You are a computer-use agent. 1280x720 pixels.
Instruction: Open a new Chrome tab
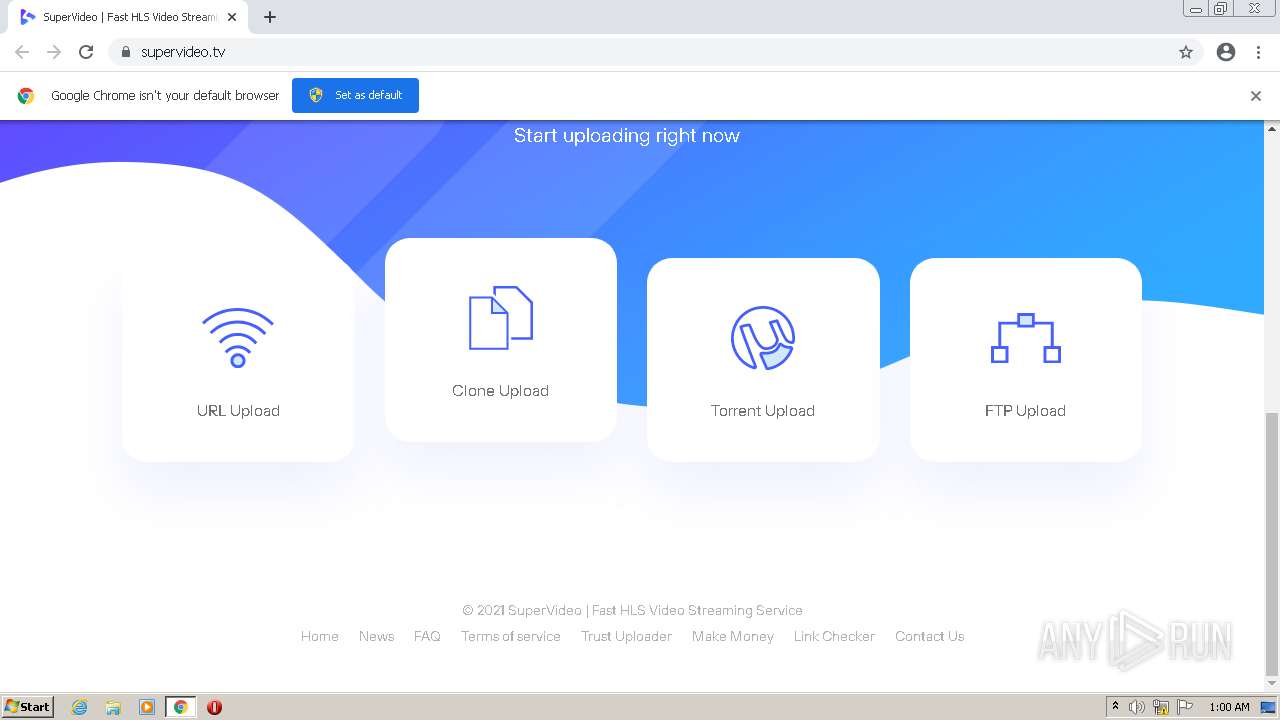pos(270,17)
